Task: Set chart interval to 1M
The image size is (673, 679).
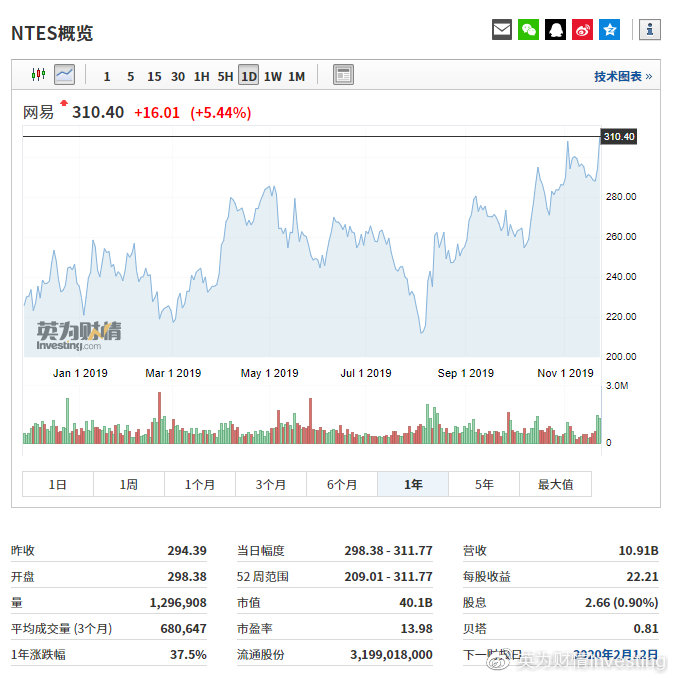Action: pos(297,77)
